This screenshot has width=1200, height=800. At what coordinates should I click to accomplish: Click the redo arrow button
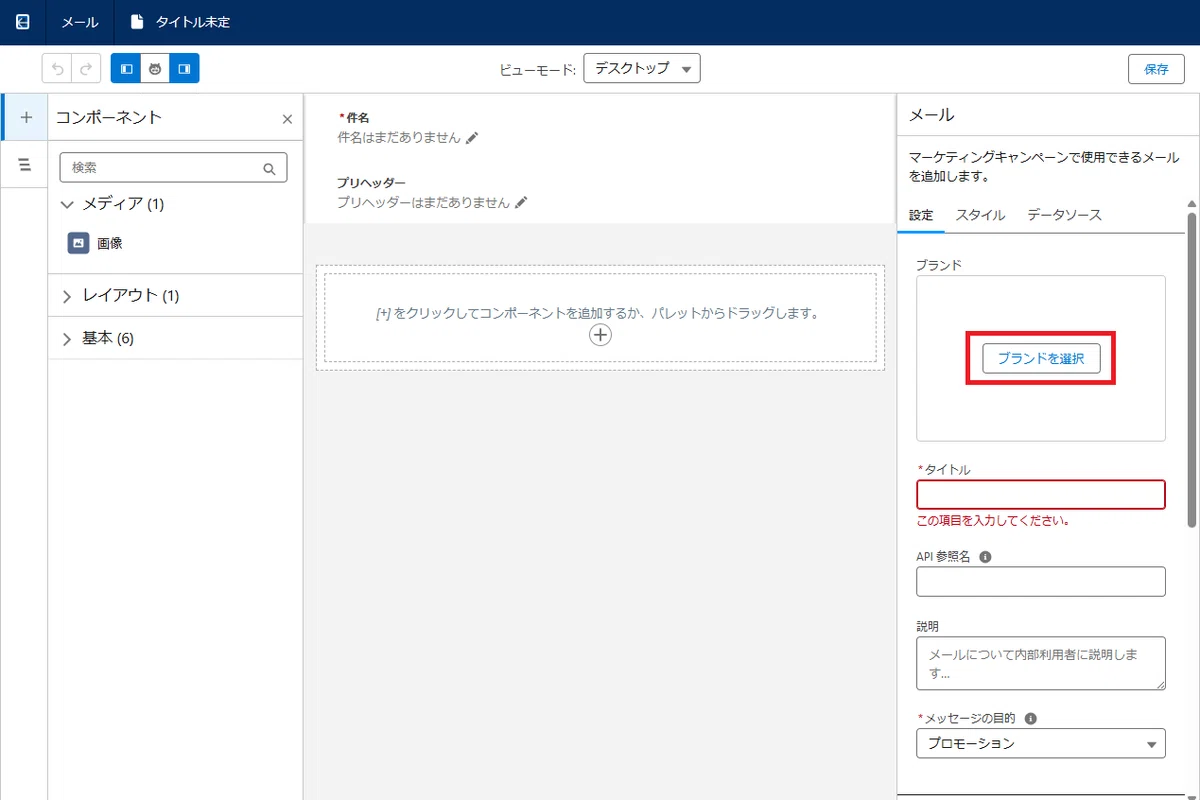pyautogui.click(x=86, y=69)
